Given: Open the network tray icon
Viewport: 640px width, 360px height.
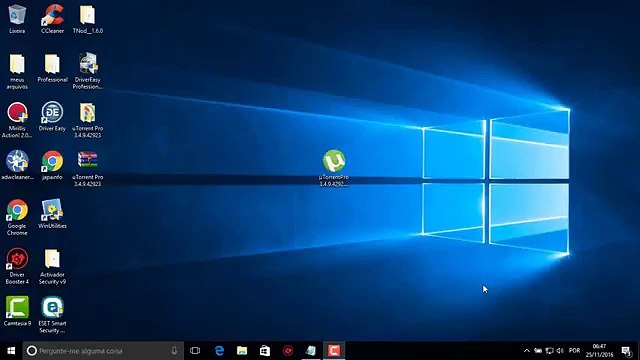Looking at the screenshot, I should click(549, 351).
